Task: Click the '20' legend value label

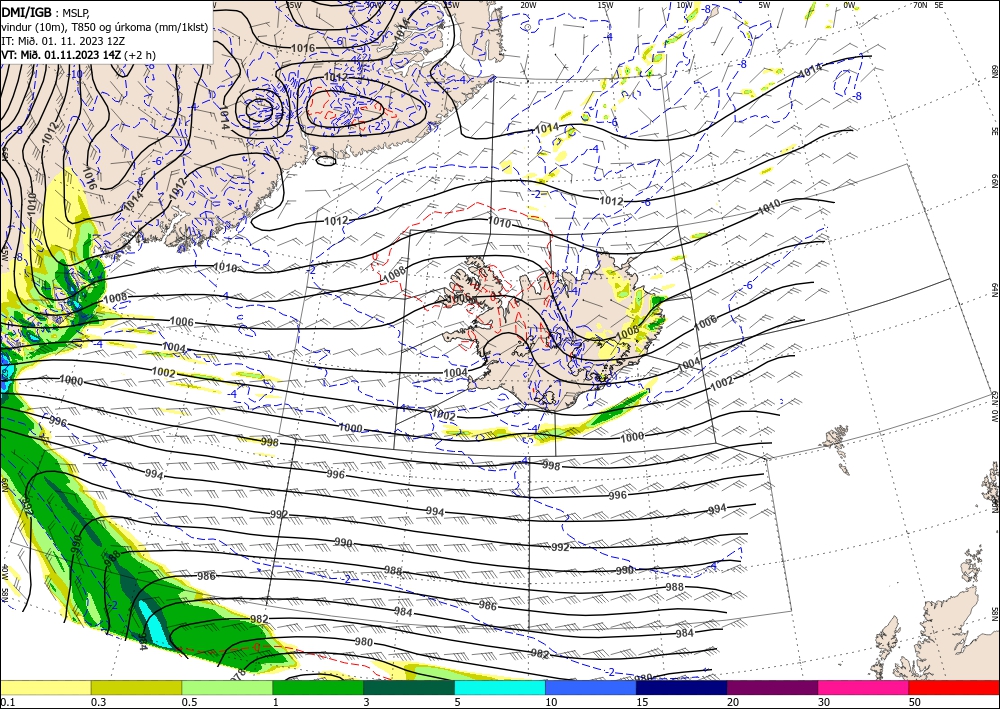Action: tap(733, 702)
